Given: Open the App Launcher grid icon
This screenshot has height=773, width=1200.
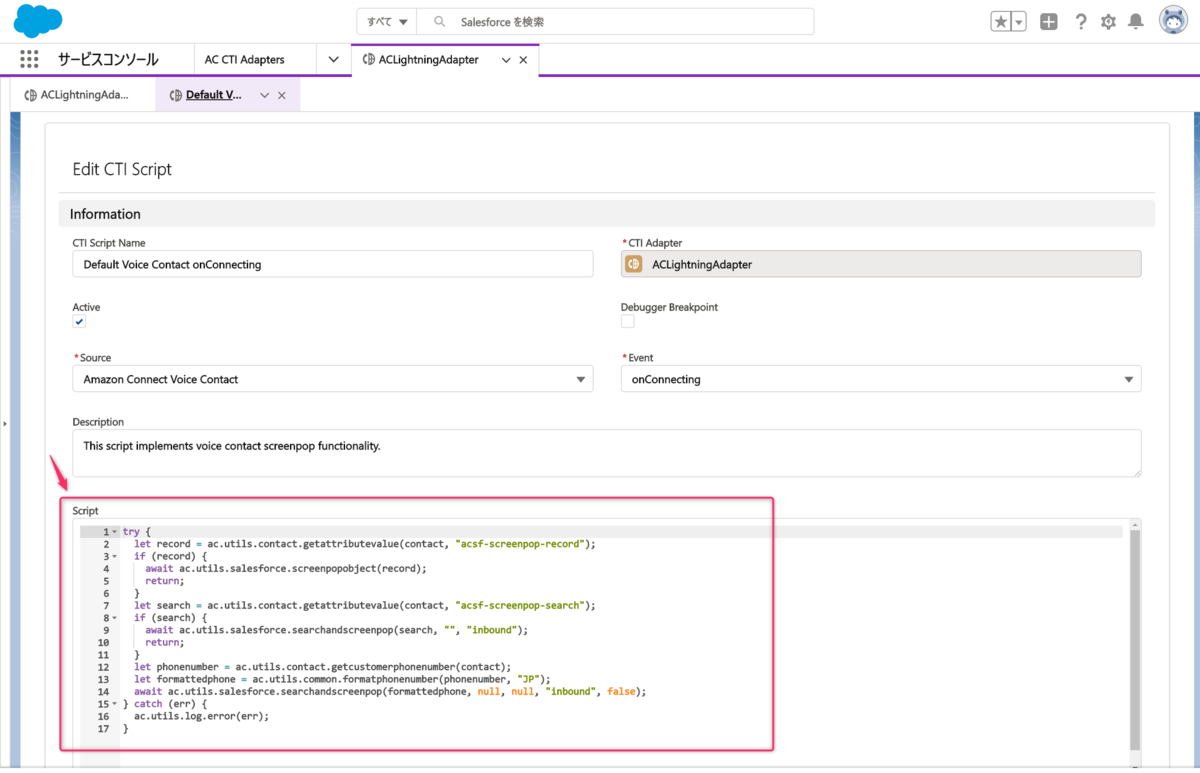Looking at the screenshot, I should [x=29, y=59].
